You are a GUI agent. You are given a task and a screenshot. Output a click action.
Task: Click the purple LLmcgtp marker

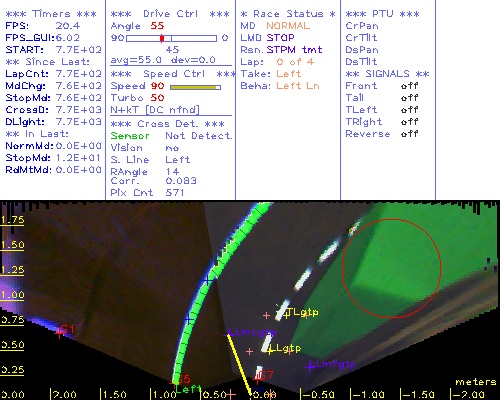(229, 333)
